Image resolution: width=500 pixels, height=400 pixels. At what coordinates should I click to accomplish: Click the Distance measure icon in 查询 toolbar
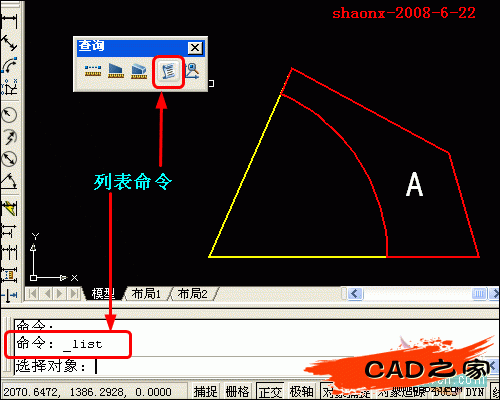coord(93,71)
